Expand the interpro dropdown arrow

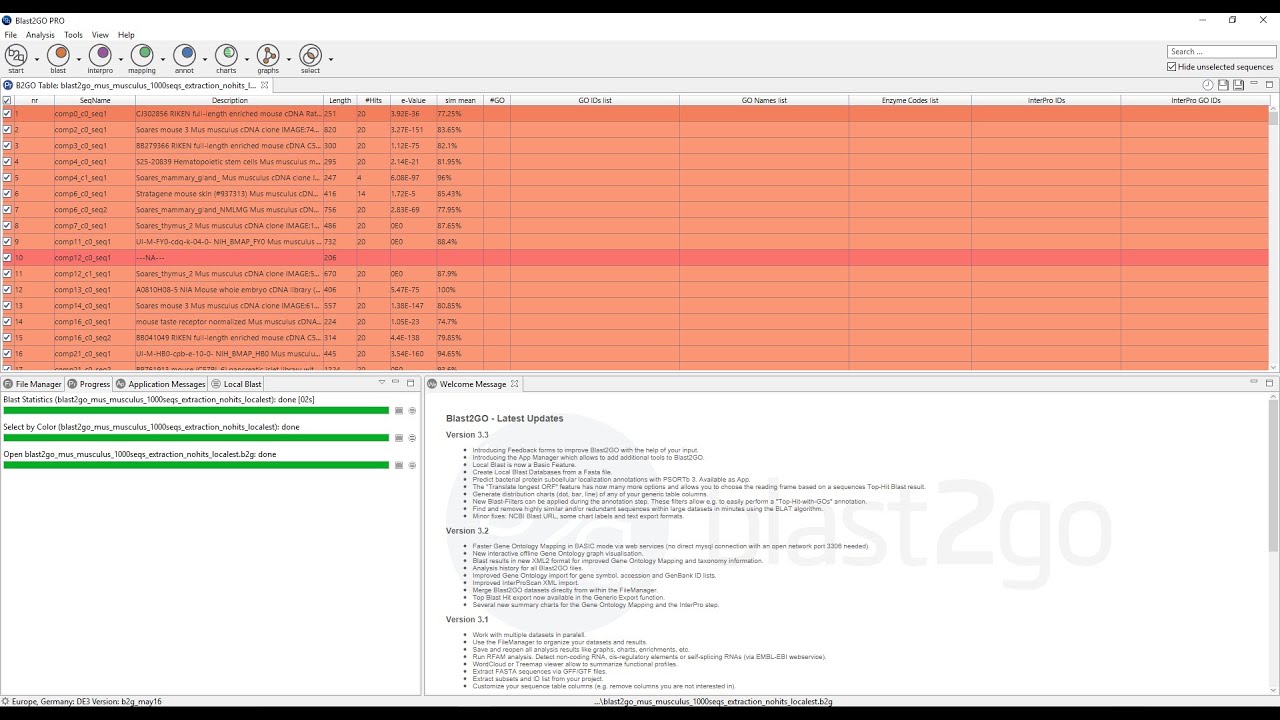point(121,59)
